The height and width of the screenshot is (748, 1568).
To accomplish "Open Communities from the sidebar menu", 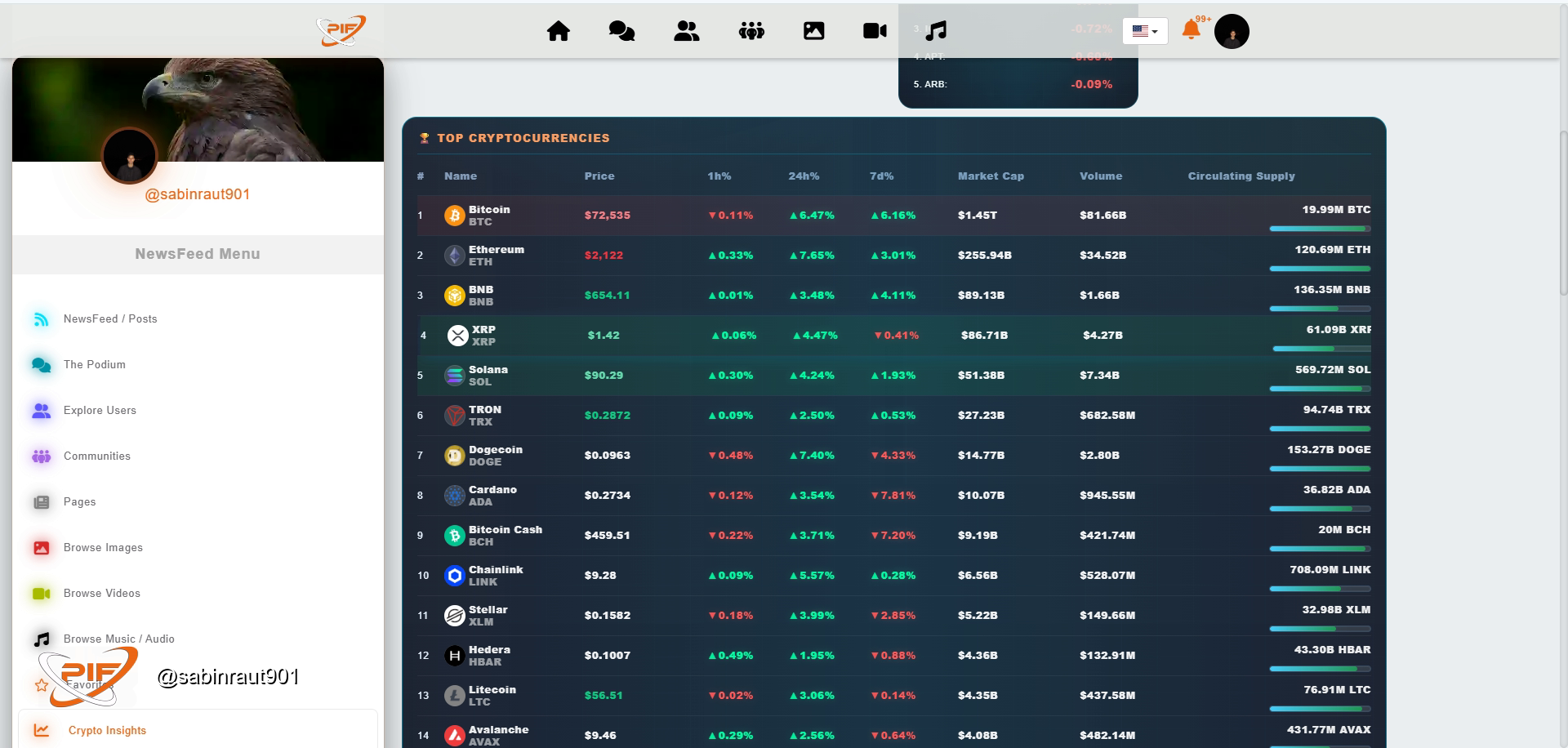I will click(x=97, y=456).
